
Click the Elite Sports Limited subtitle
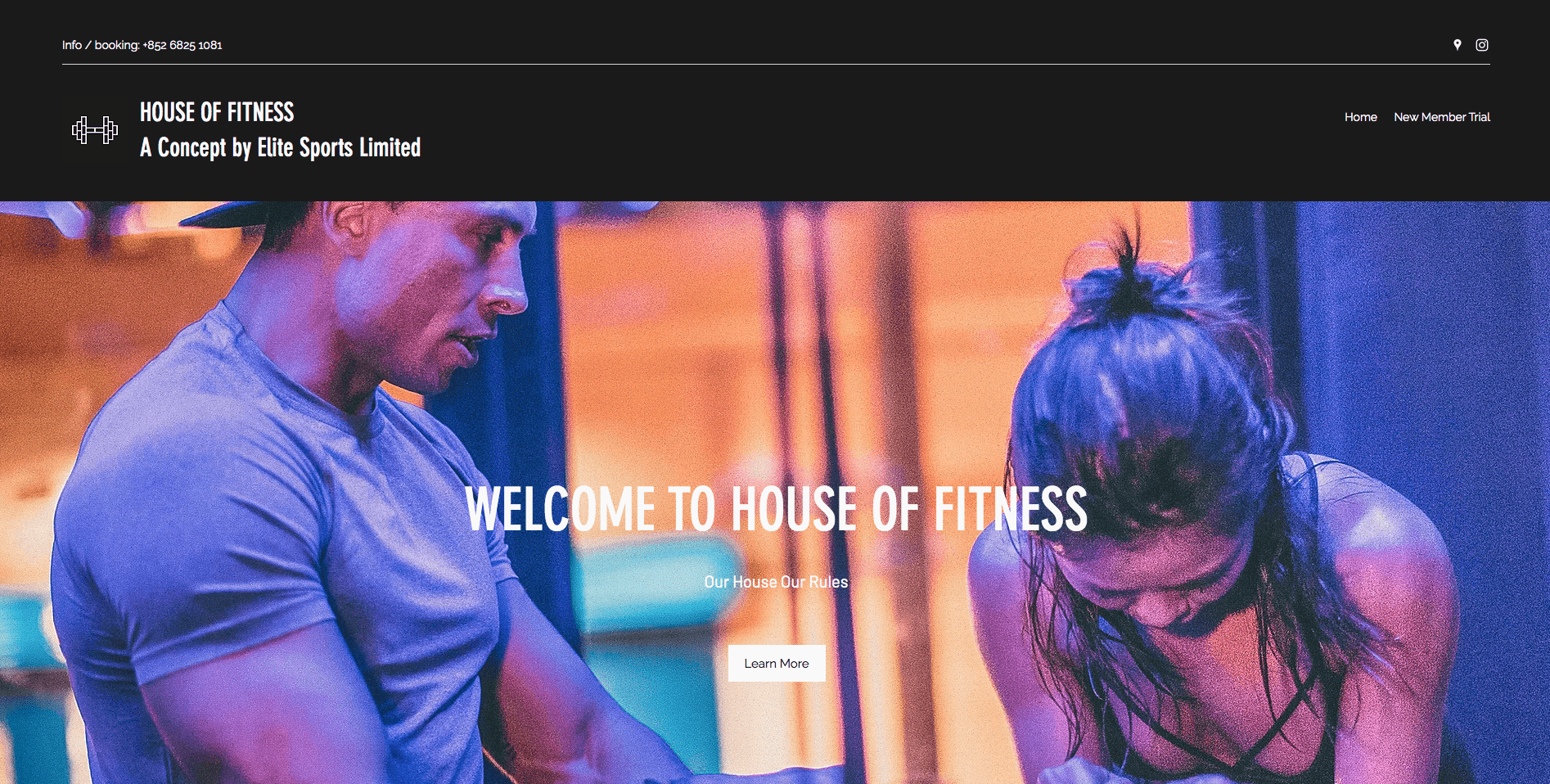tap(339, 147)
